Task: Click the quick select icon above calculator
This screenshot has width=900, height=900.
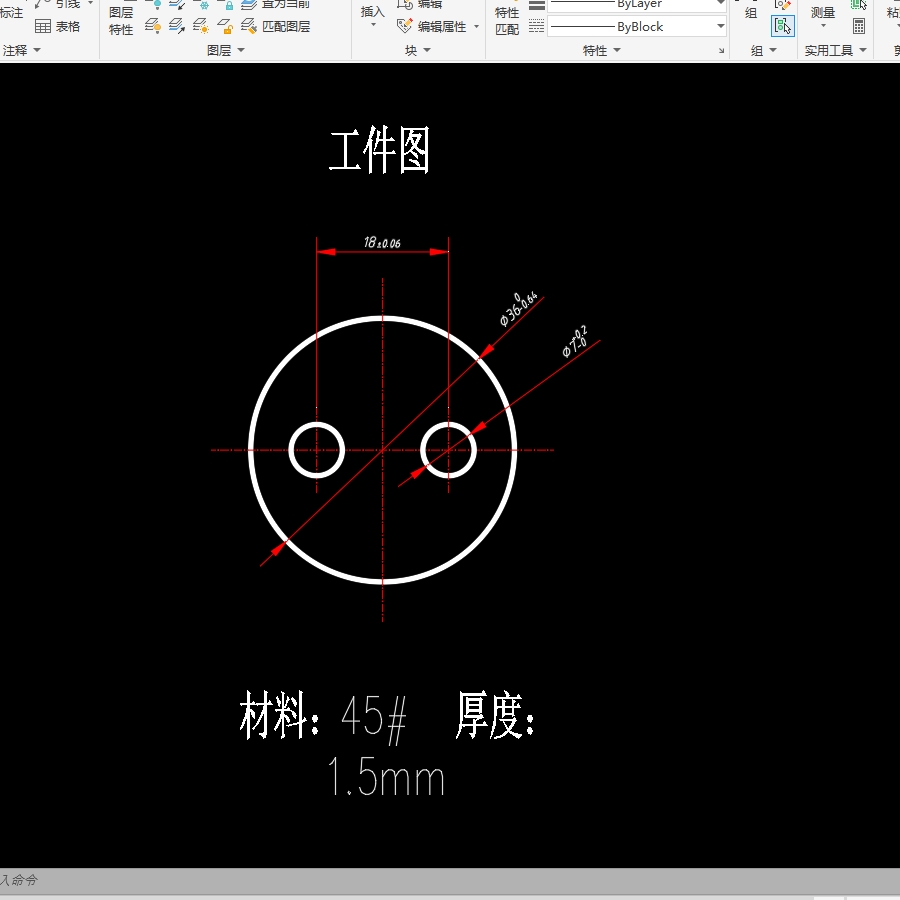Action: [859, 5]
